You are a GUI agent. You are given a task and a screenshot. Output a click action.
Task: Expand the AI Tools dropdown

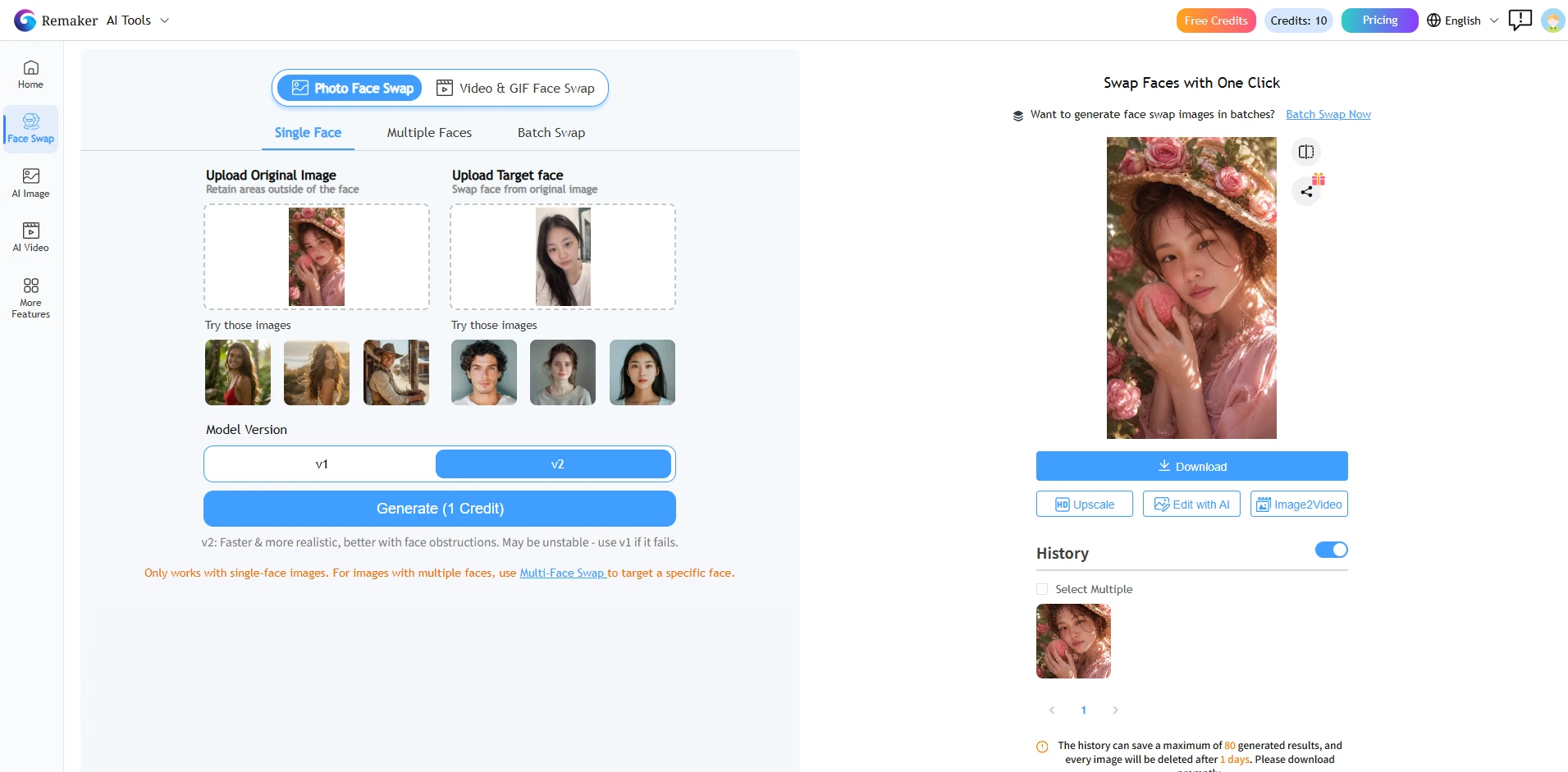tap(138, 21)
